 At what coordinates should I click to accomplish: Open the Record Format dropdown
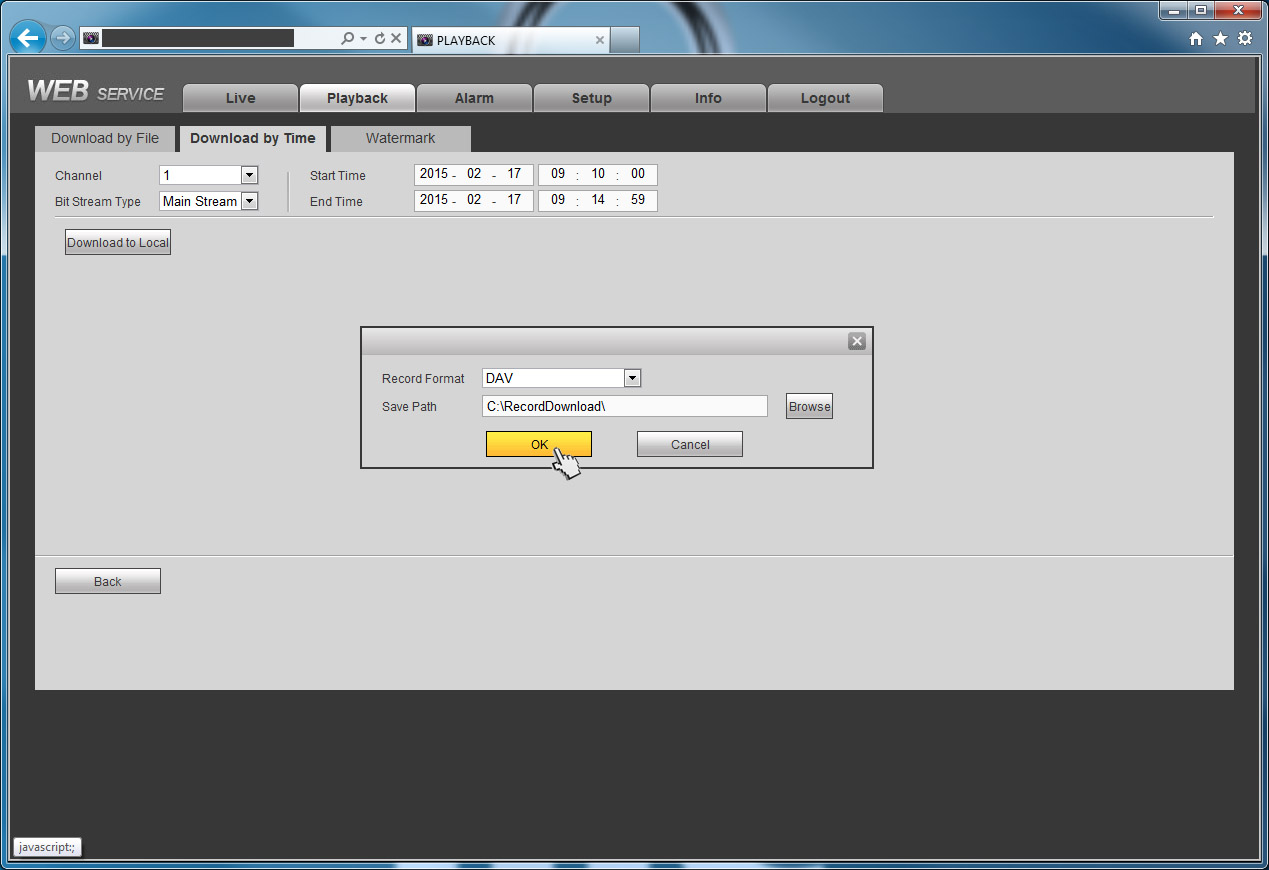pos(632,378)
